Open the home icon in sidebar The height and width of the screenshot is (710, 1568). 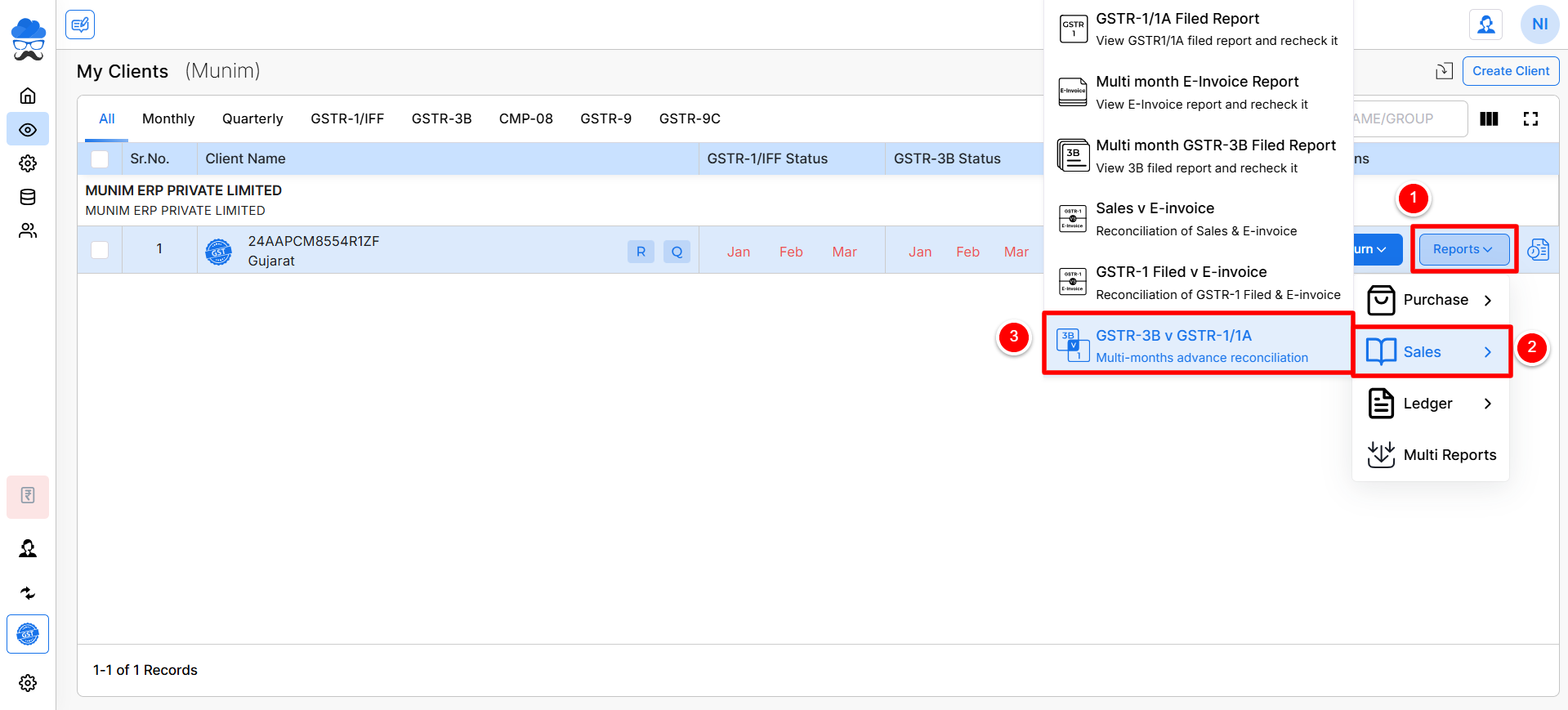coord(28,96)
